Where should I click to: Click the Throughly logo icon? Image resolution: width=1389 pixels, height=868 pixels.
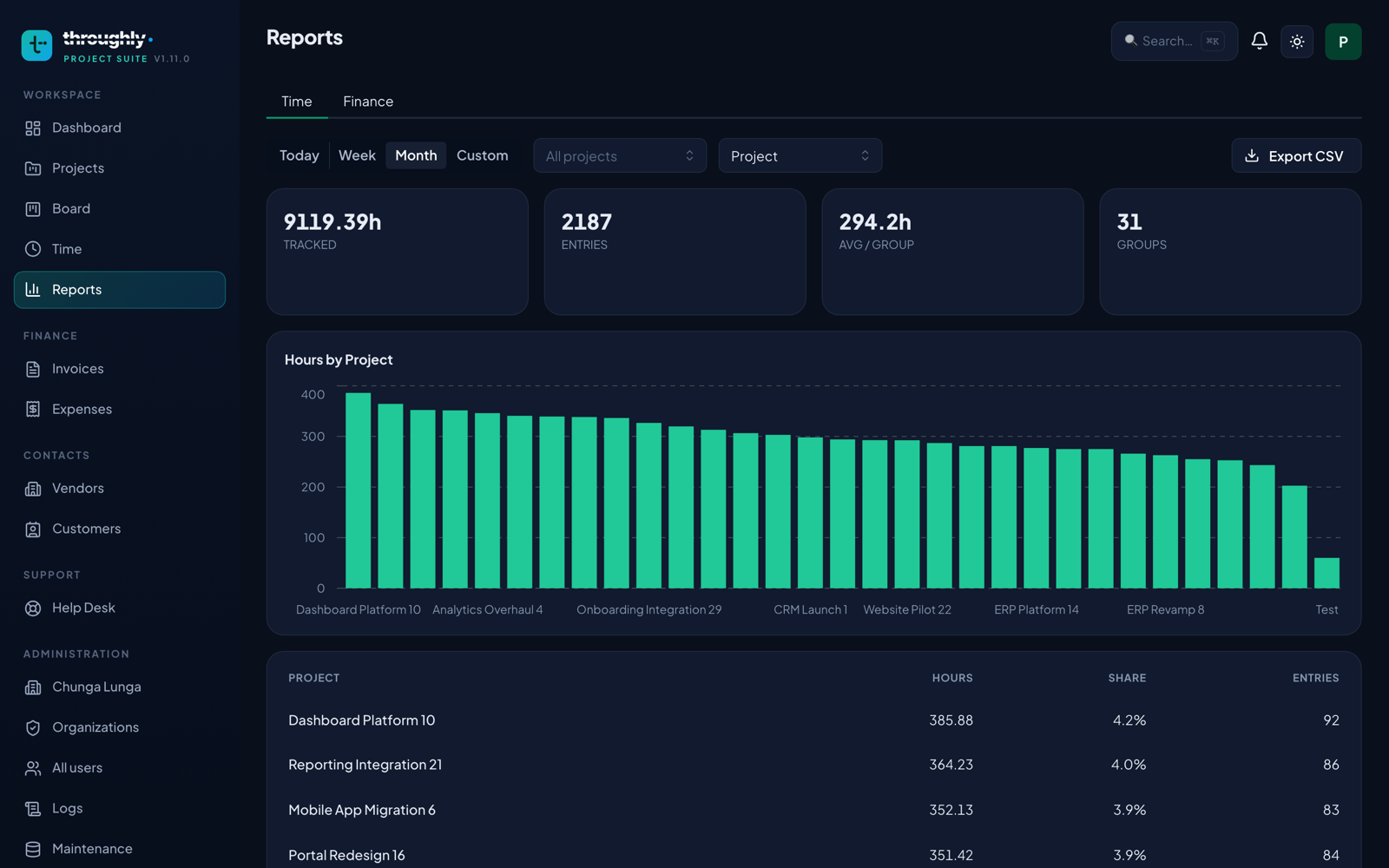point(36,45)
